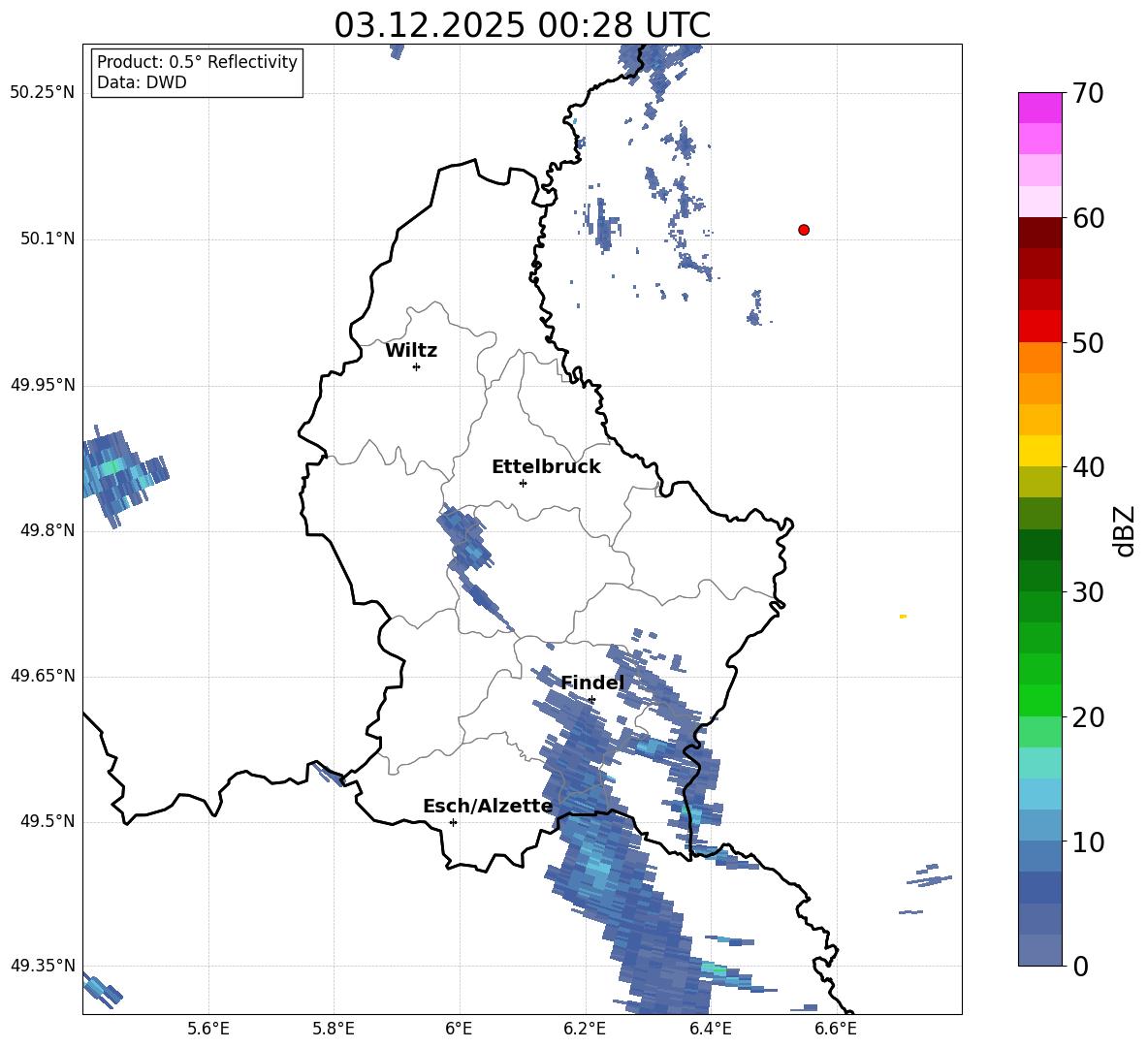
Task: Click the 20 tick on the colorbar
Action: tap(1087, 717)
